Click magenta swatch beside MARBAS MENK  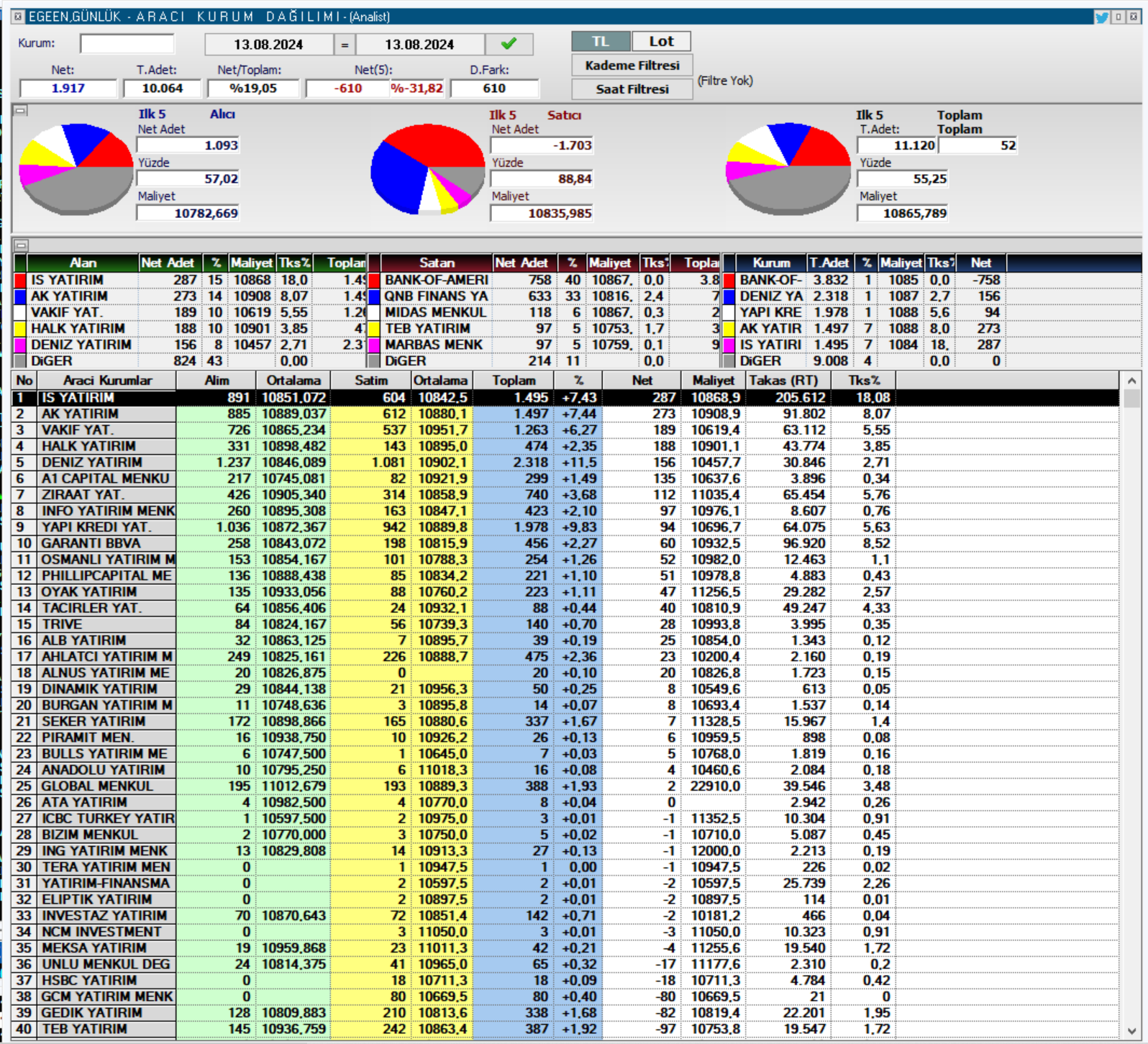(374, 345)
